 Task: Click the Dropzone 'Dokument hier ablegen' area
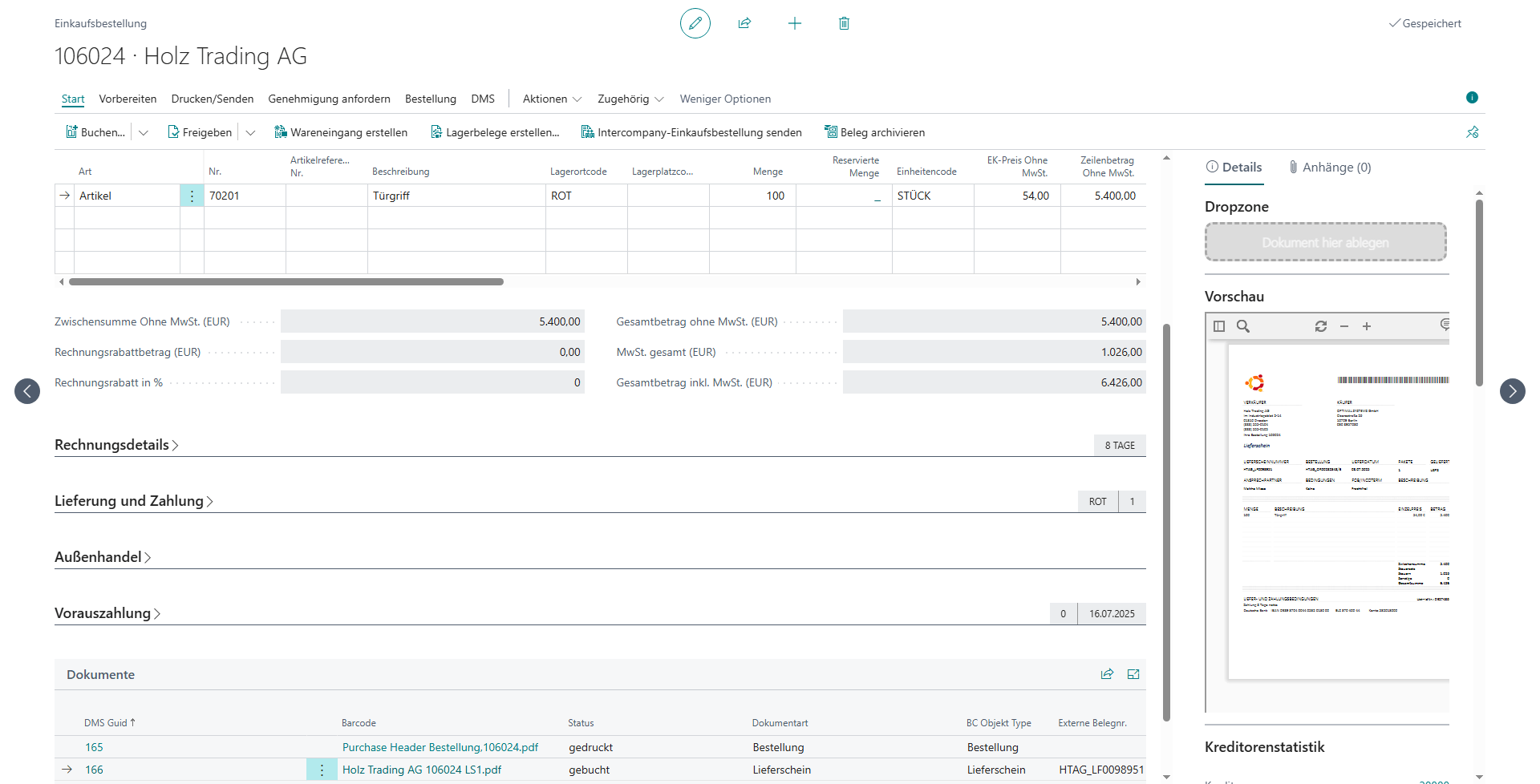pyautogui.click(x=1325, y=242)
